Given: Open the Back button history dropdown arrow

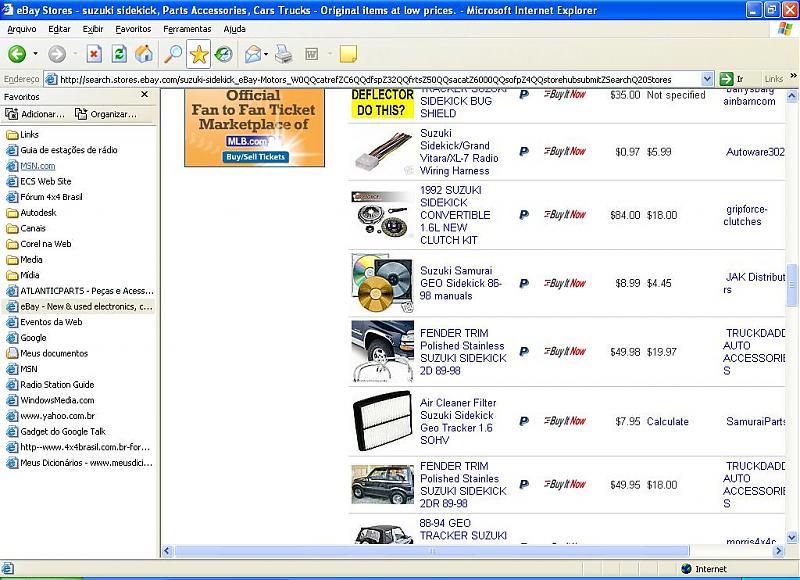Looking at the screenshot, I should (35, 54).
